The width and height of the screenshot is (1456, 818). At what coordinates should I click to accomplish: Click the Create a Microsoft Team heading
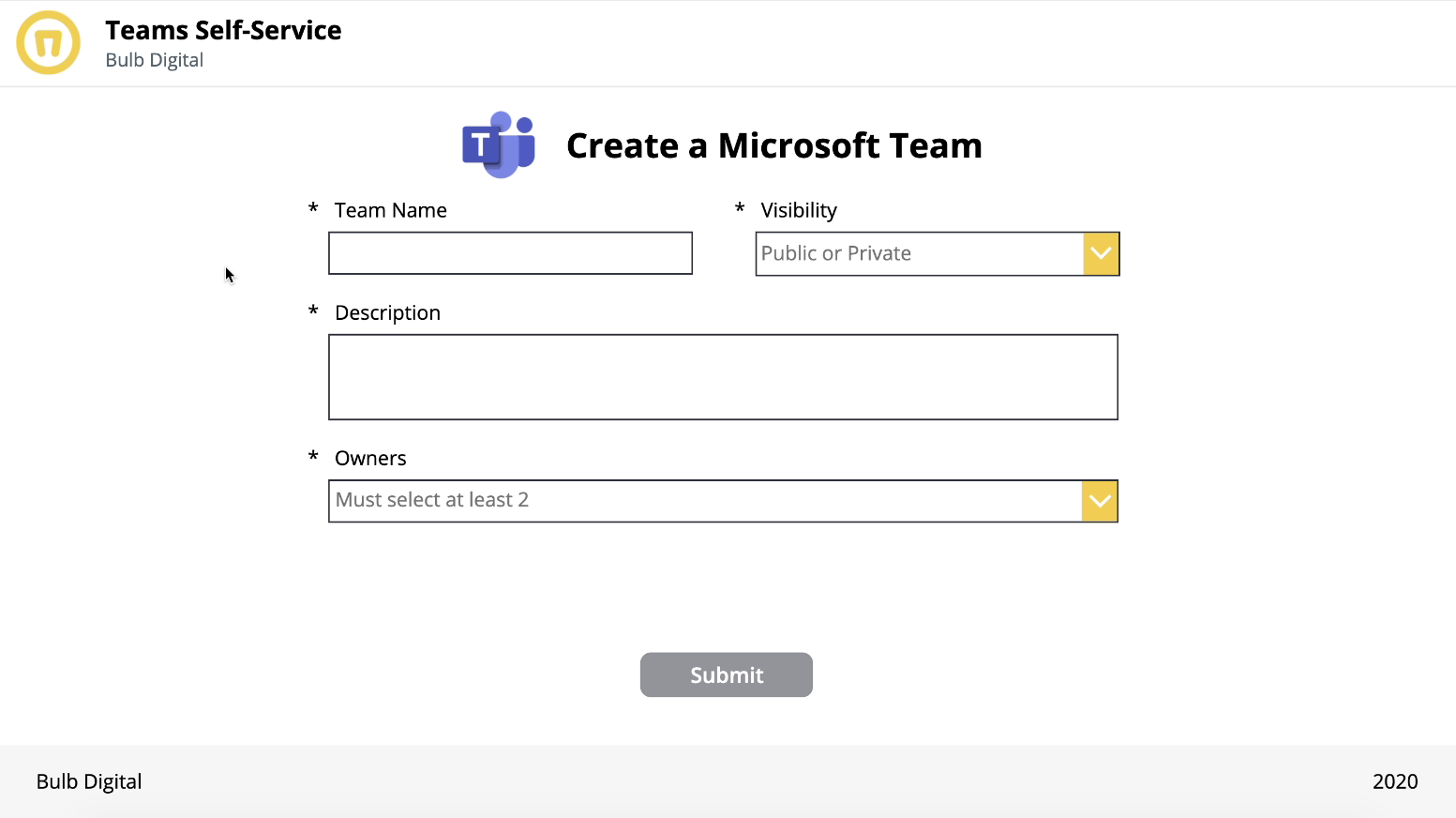[773, 144]
